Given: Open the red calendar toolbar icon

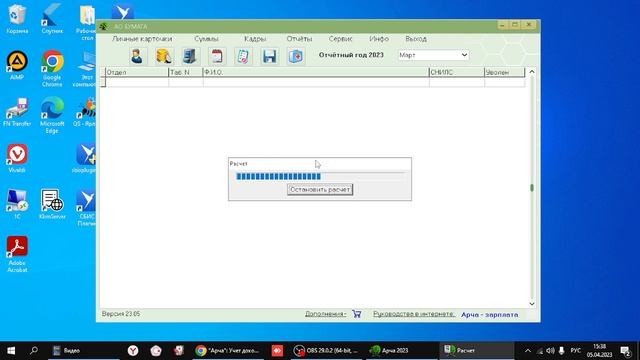Looking at the screenshot, I should (217, 56).
